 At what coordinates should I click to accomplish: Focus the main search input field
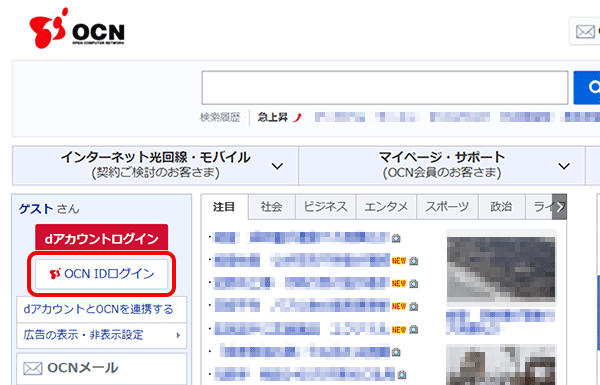point(385,87)
